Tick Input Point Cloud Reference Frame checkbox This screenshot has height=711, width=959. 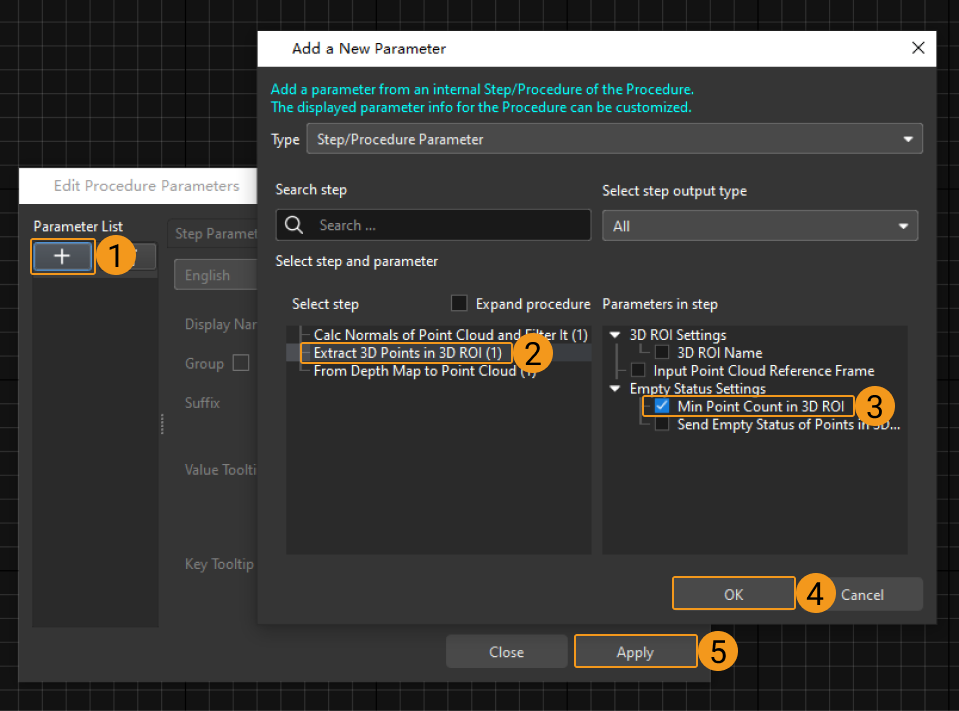tap(638, 370)
